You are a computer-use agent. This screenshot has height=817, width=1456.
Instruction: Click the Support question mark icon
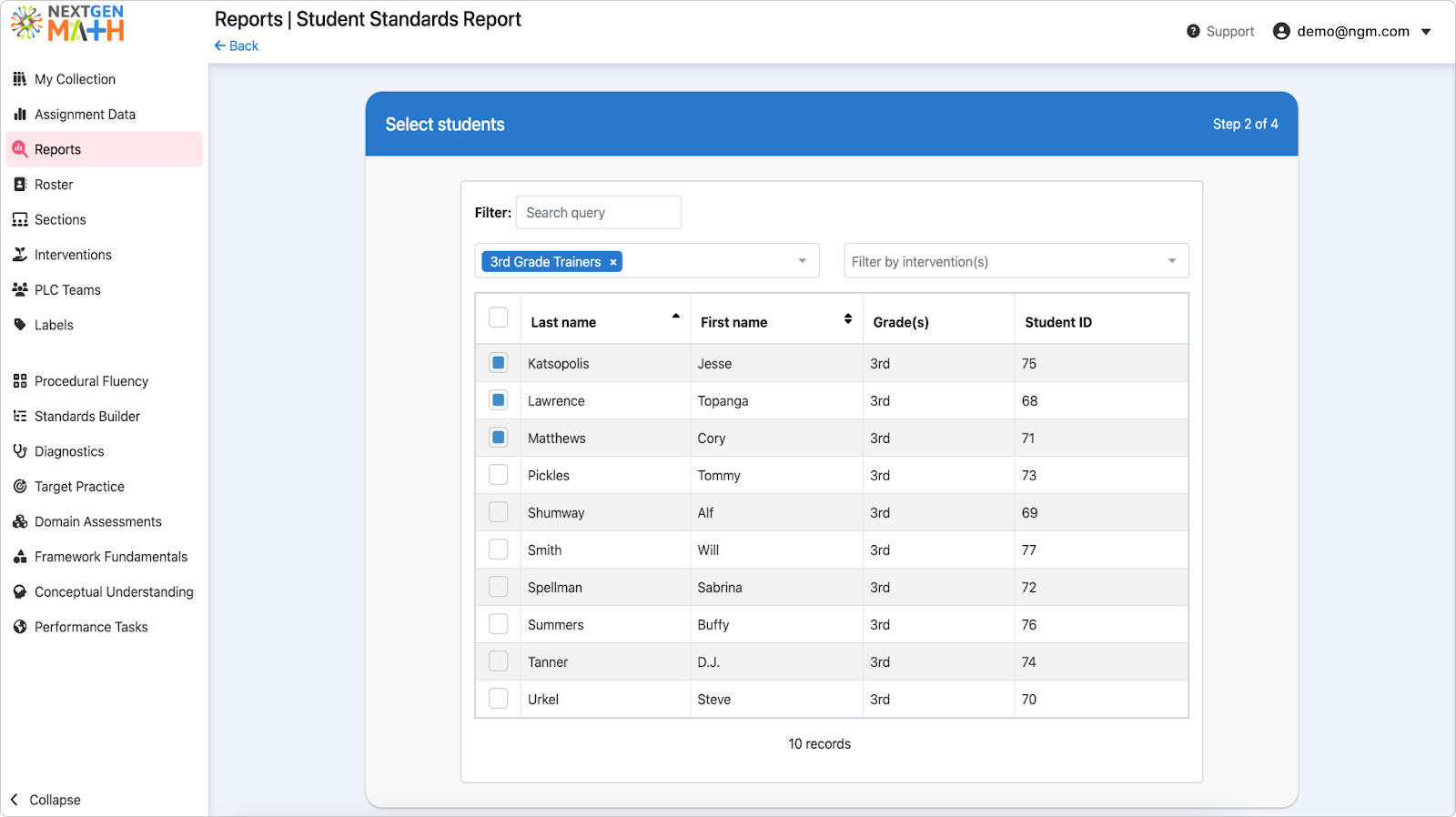pyautogui.click(x=1193, y=31)
